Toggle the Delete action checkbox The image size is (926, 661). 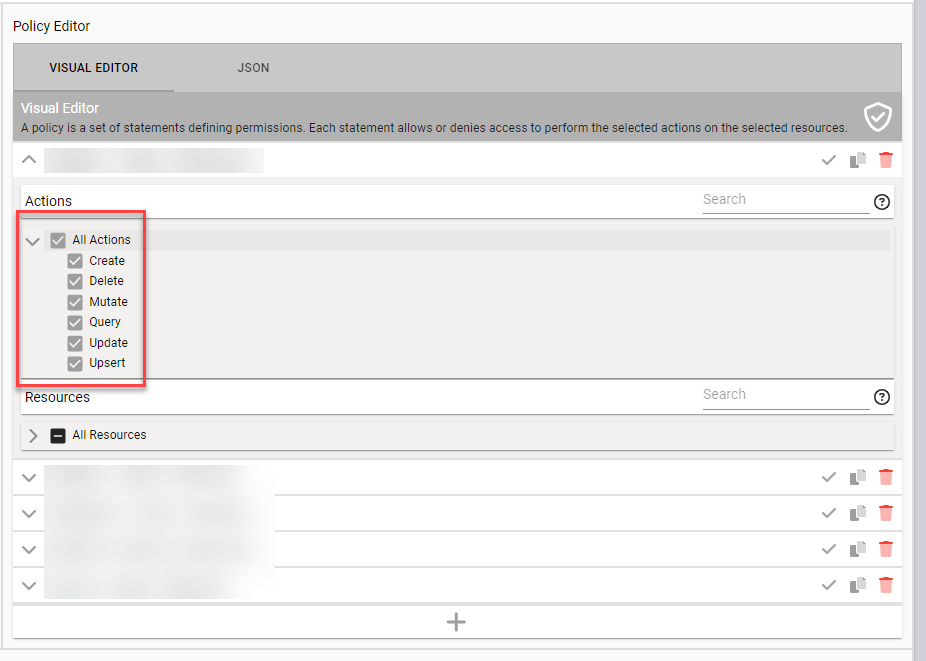tap(75, 281)
